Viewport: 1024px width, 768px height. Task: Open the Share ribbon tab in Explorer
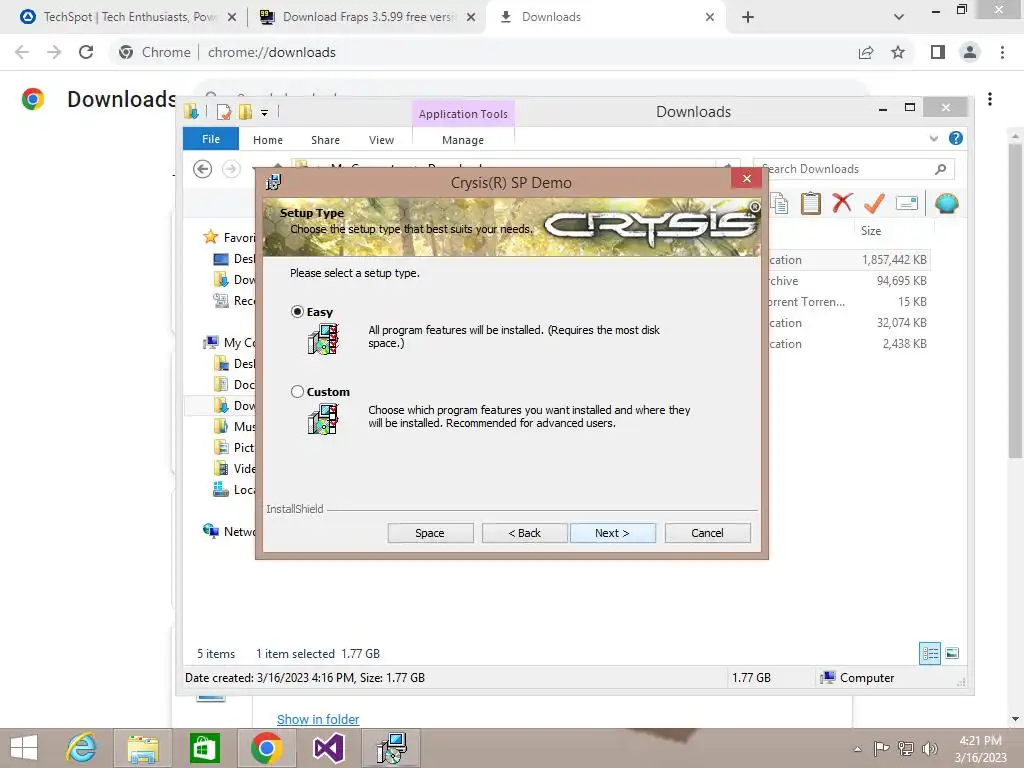tap(325, 140)
